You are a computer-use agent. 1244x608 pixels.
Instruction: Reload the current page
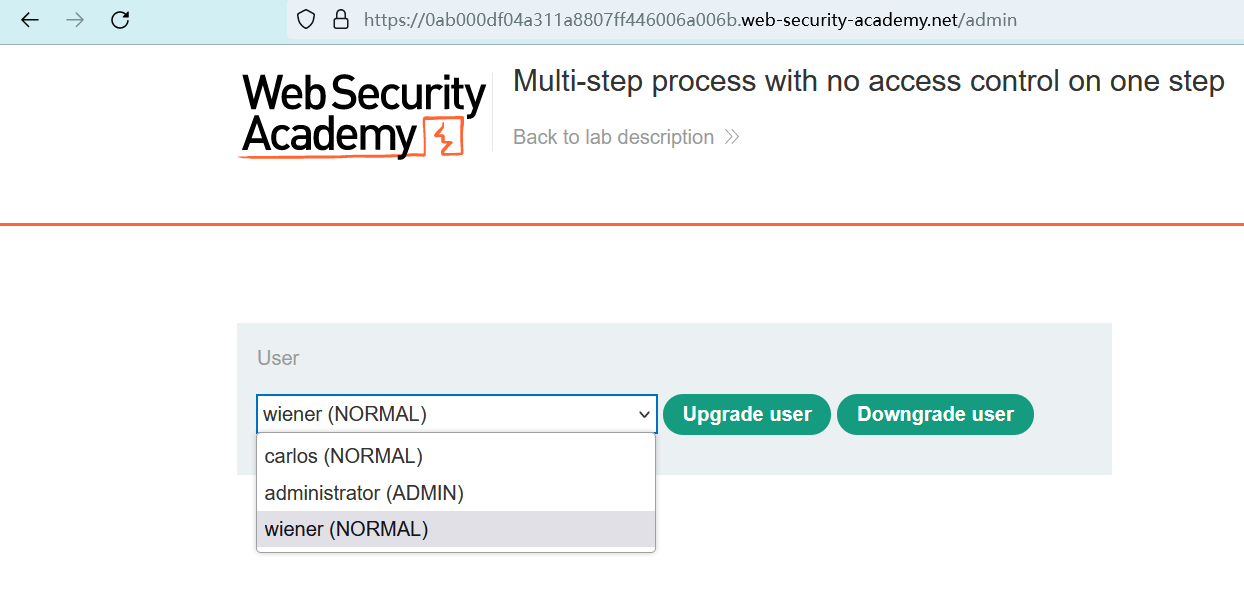[x=120, y=20]
